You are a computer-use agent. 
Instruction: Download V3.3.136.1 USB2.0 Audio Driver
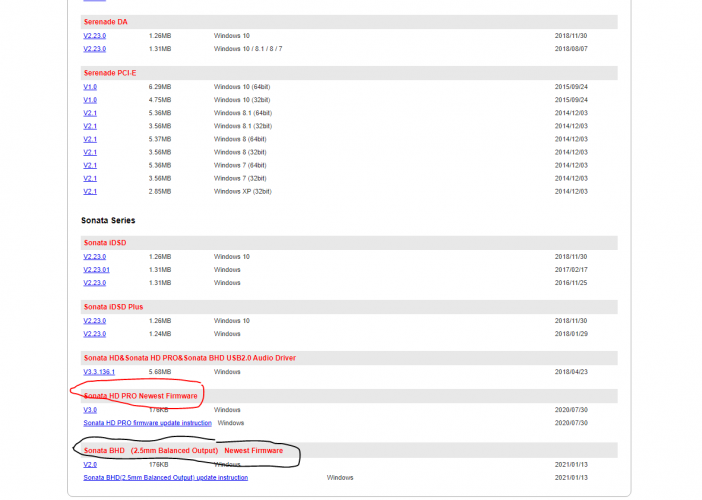(x=99, y=372)
